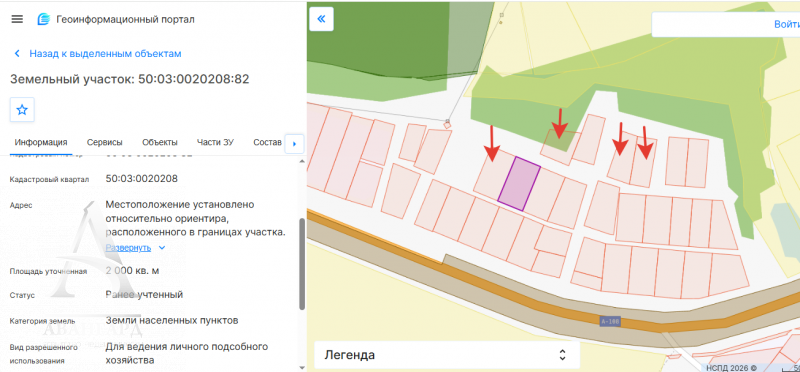Click cadastral quarter value 50:03:0020208
800x372 pixels.
pyautogui.click(x=142, y=179)
